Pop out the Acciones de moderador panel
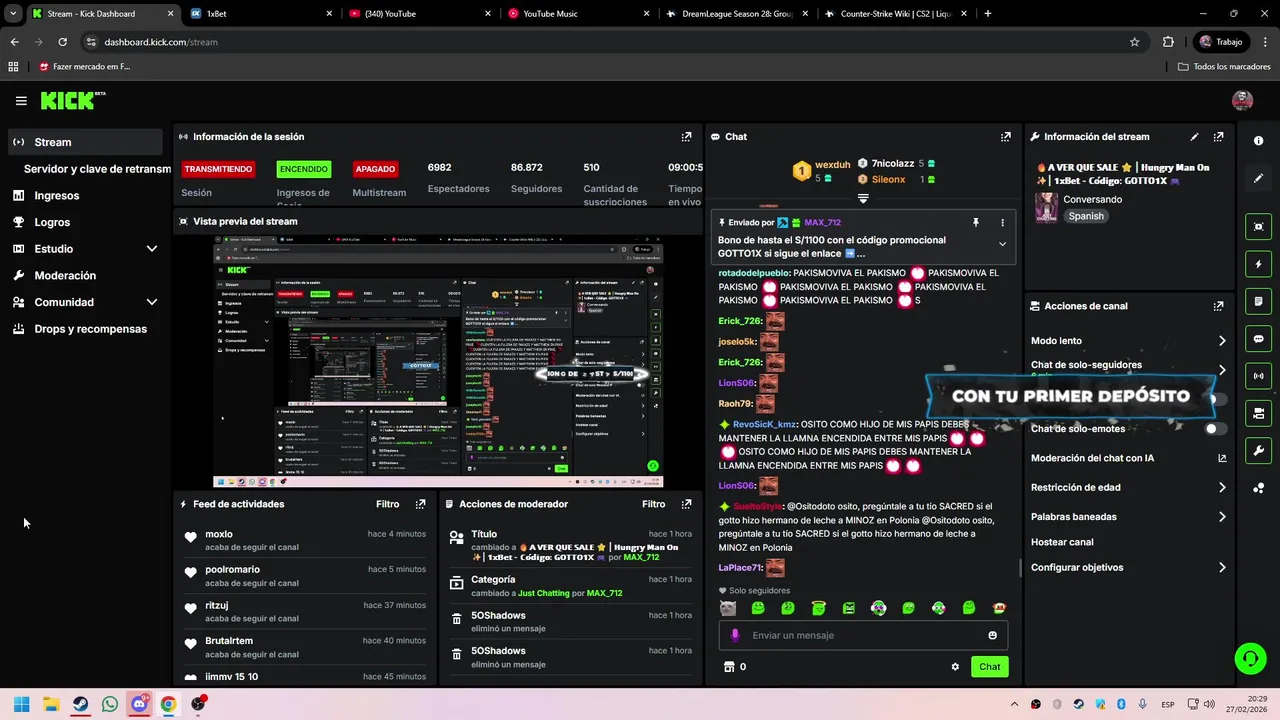This screenshot has height=720, width=1280. (686, 504)
